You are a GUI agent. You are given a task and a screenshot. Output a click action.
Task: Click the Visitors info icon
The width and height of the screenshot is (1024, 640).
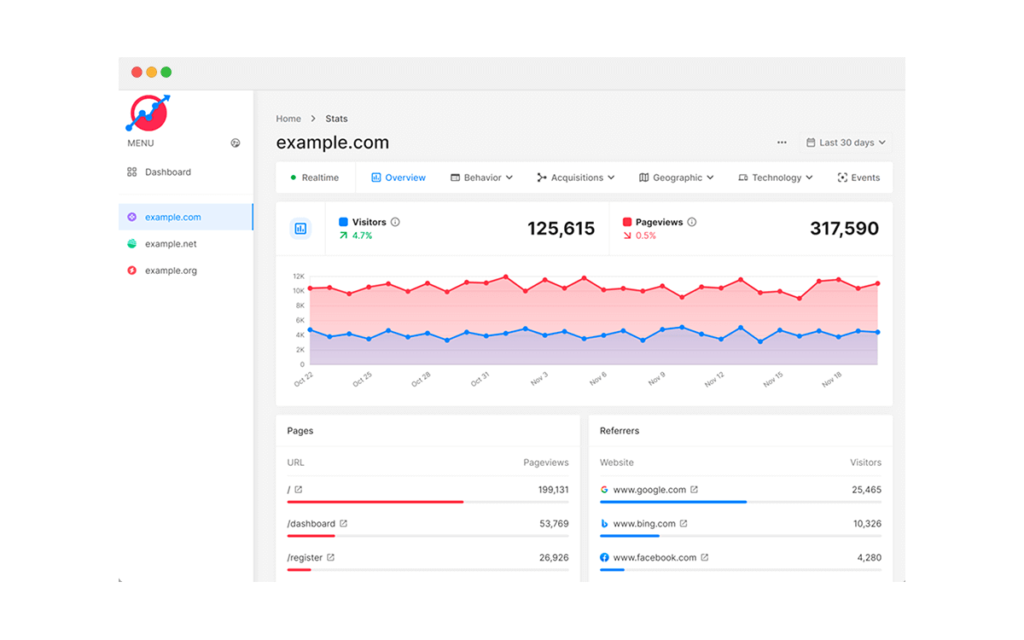(x=395, y=222)
